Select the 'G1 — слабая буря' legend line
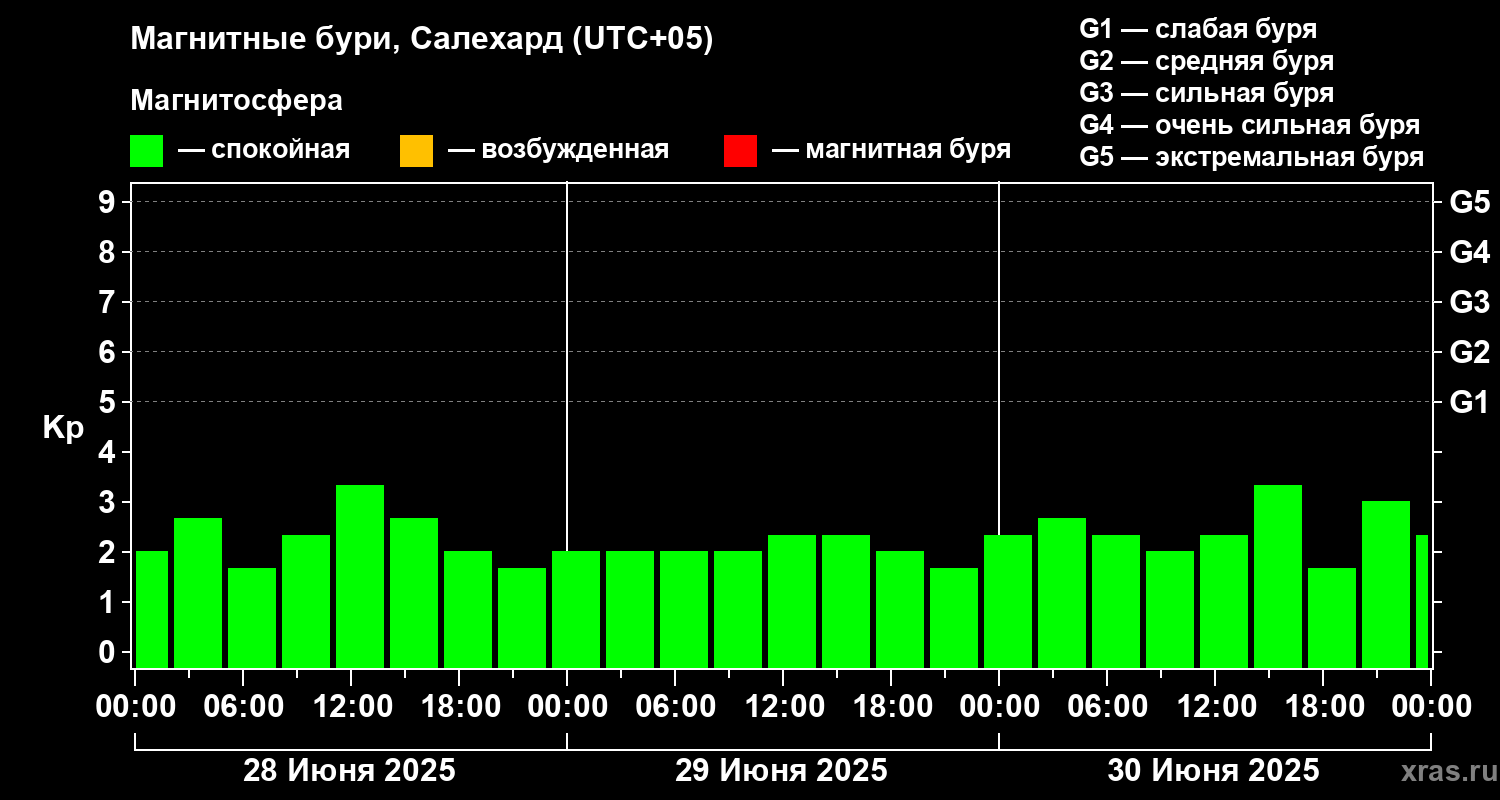This screenshot has width=1500, height=800. click(x=1198, y=29)
